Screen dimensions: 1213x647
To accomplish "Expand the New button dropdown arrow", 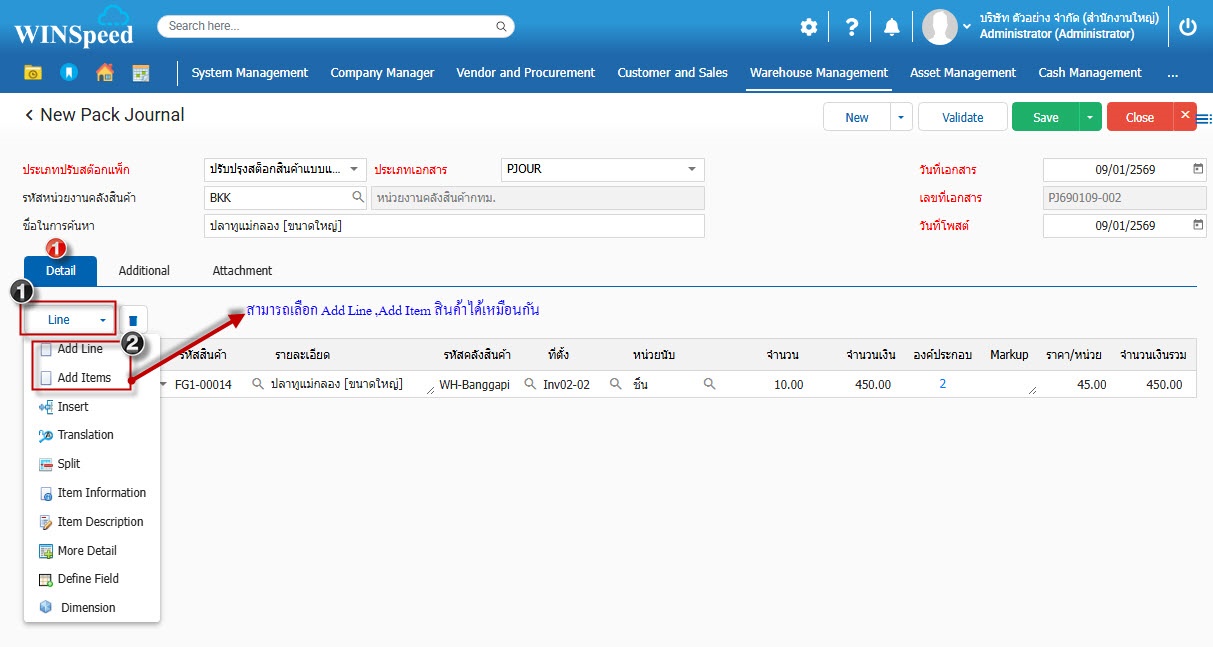I will tap(901, 117).
